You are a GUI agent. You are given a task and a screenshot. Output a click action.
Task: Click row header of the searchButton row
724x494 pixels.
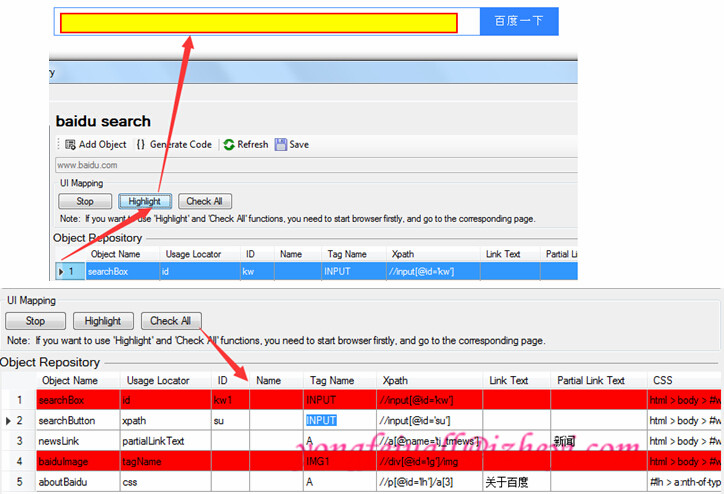point(18,421)
